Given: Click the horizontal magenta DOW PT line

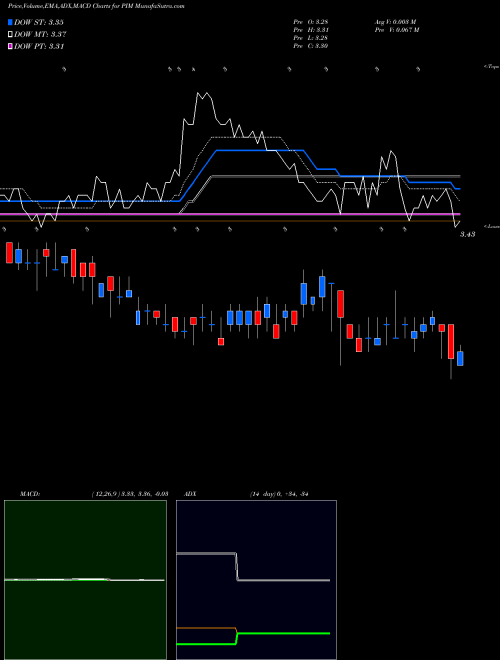Looking at the screenshot, I should [x=230, y=214].
